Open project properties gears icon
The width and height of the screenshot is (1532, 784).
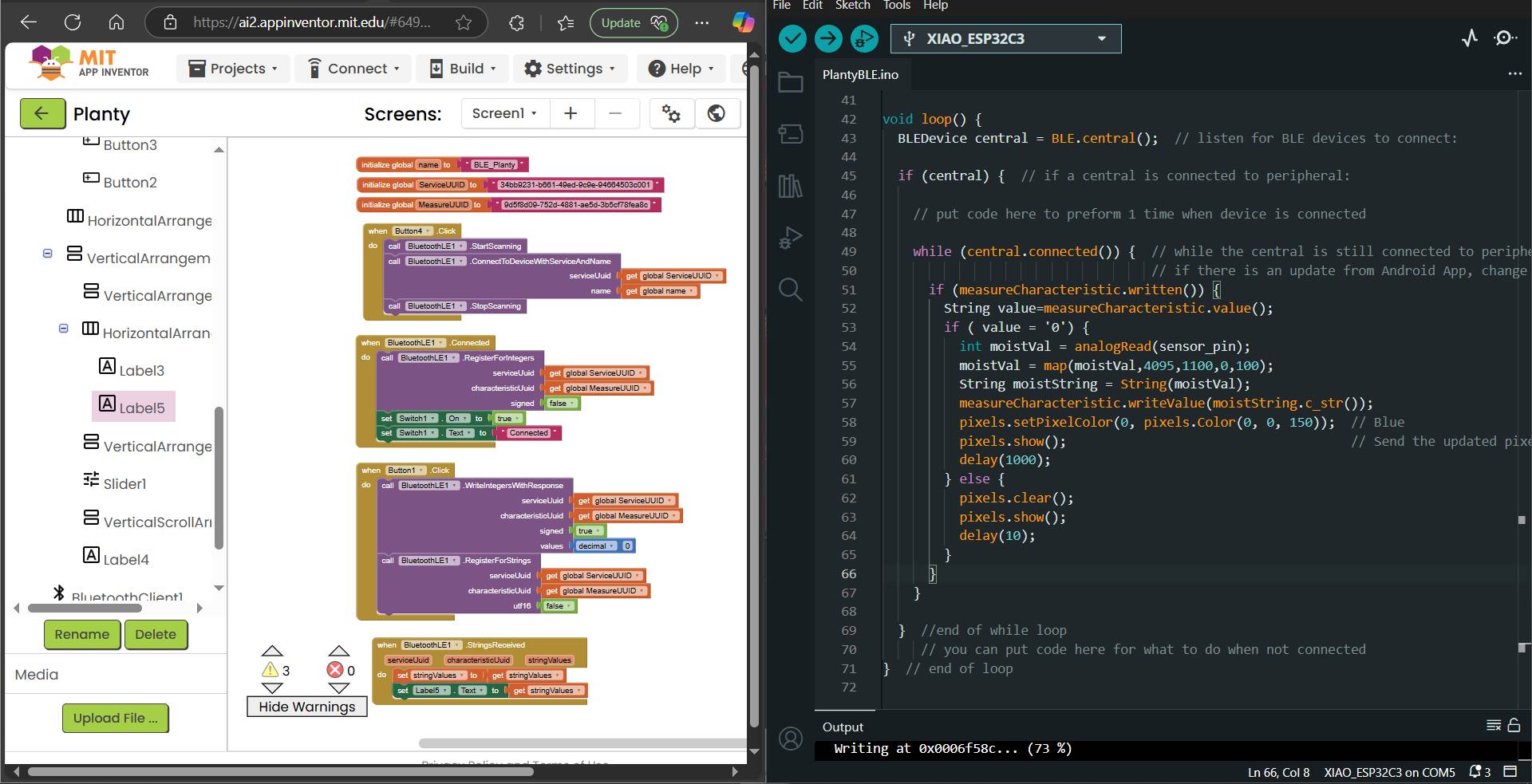[671, 113]
